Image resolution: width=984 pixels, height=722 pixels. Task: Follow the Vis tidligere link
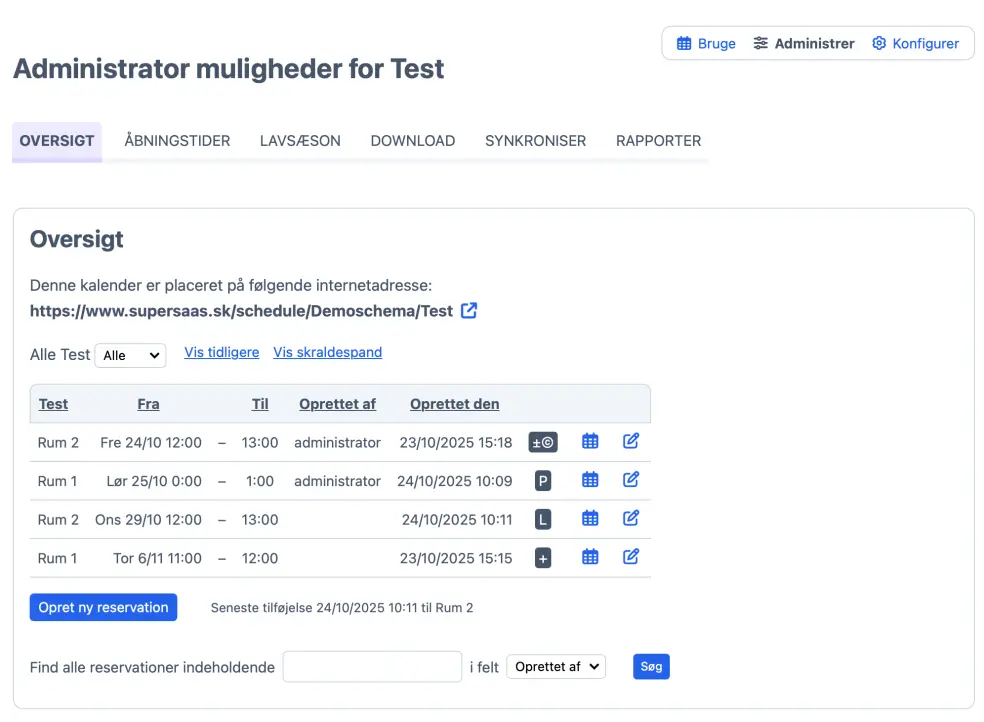222,352
